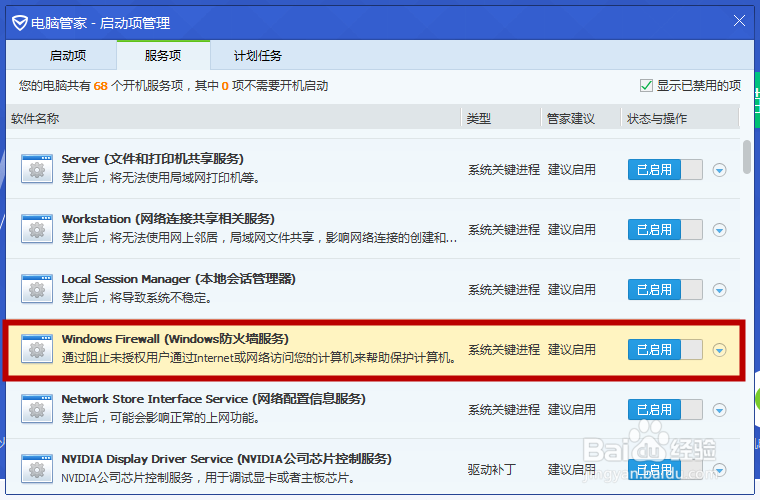Click description 禁止后，将无法使用局域网打印机等。

[x=161, y=178]
